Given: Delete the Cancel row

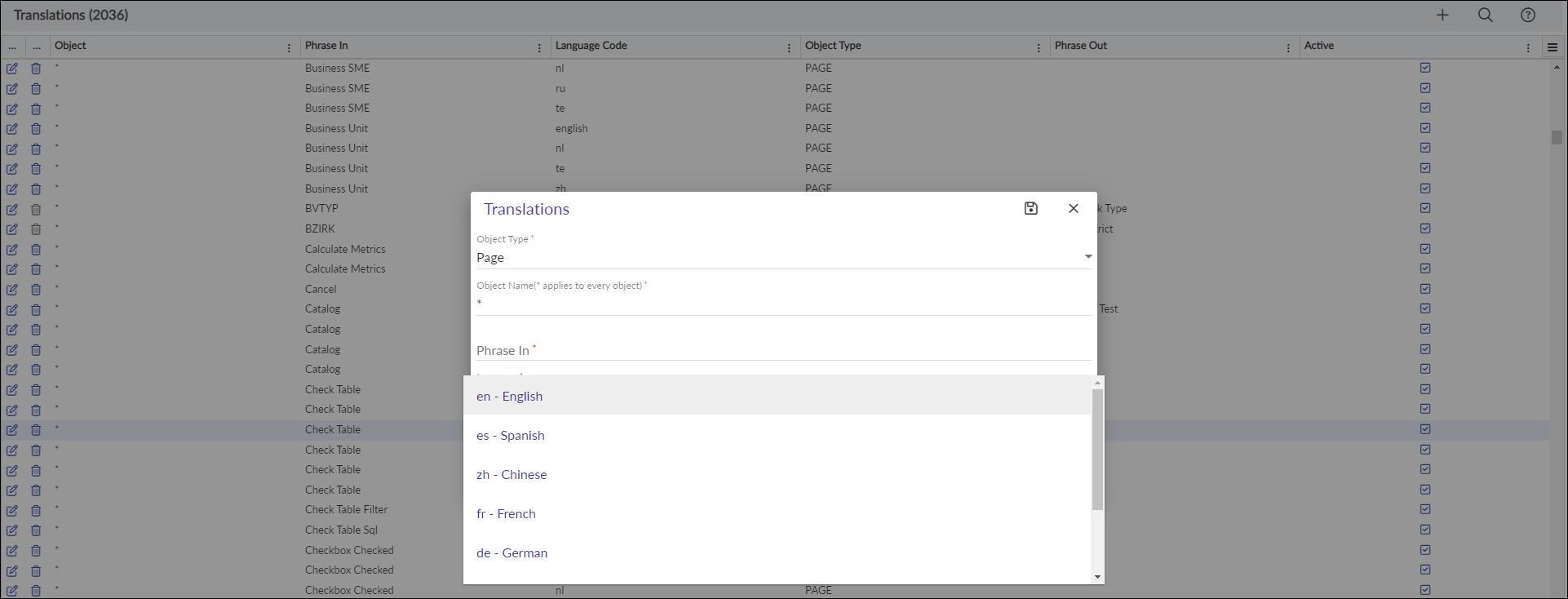Looking at the screenshot, I should (x=36, y=290).
